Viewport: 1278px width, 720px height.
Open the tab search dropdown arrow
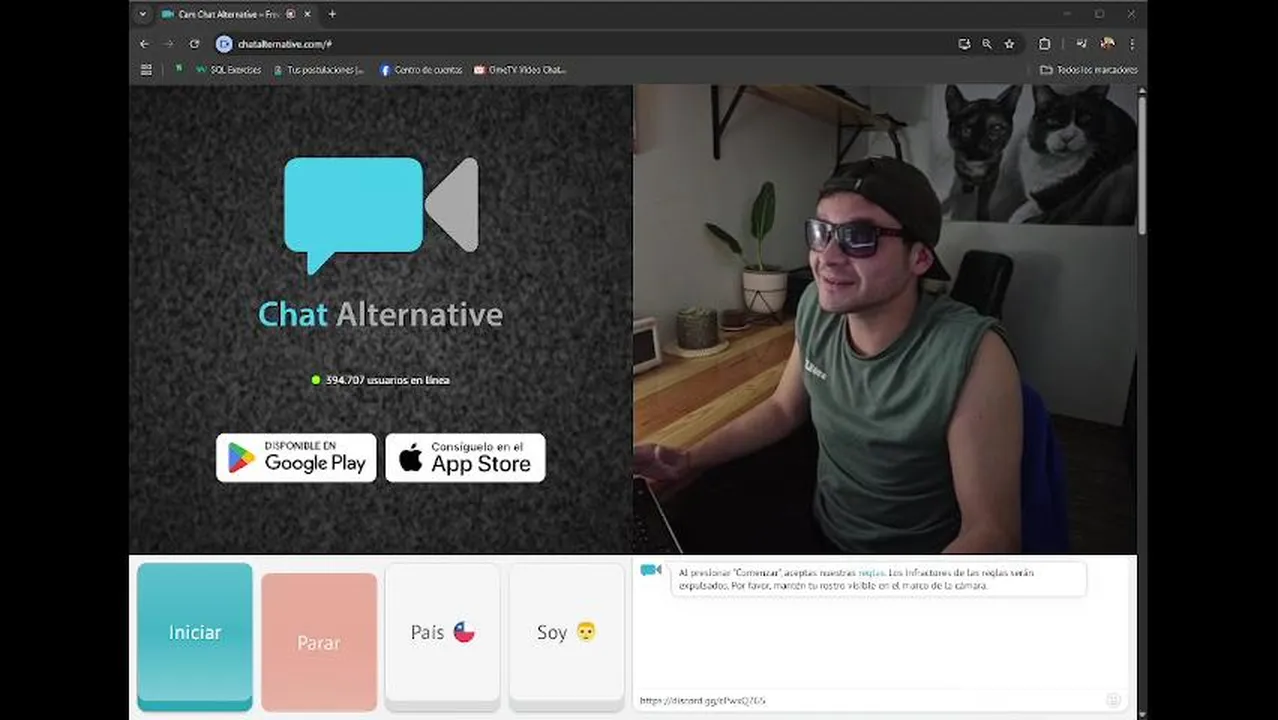click(142, 14)
